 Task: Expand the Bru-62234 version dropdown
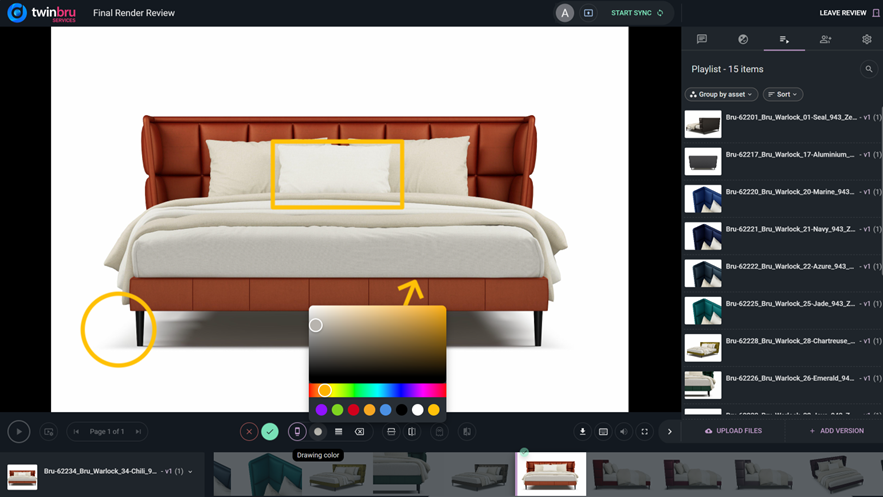pyautogui.click(x=190, y=472)
